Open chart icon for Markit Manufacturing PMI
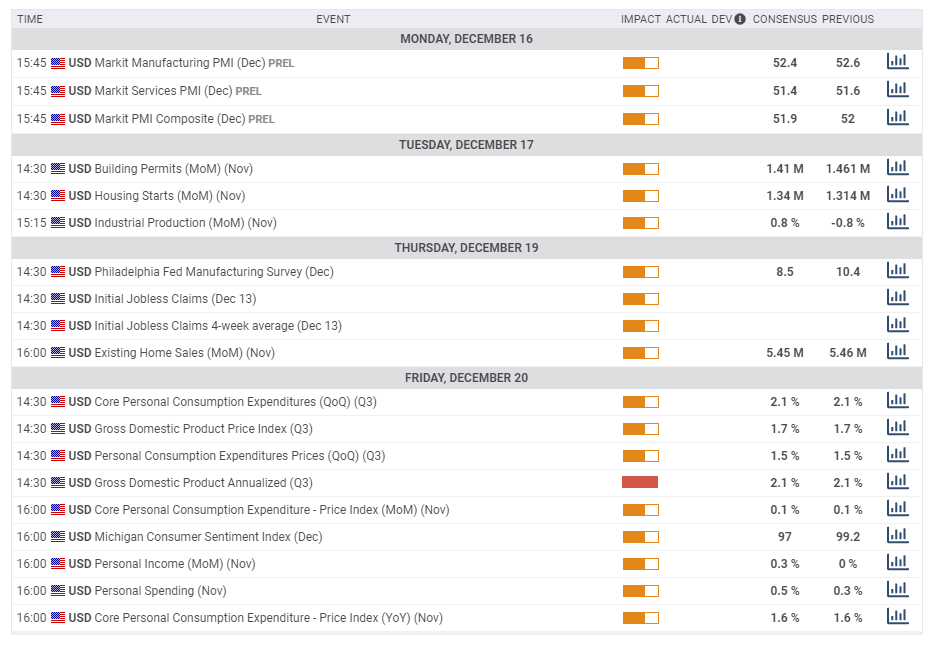Screen dimensions: 925x645 (897, 61)
